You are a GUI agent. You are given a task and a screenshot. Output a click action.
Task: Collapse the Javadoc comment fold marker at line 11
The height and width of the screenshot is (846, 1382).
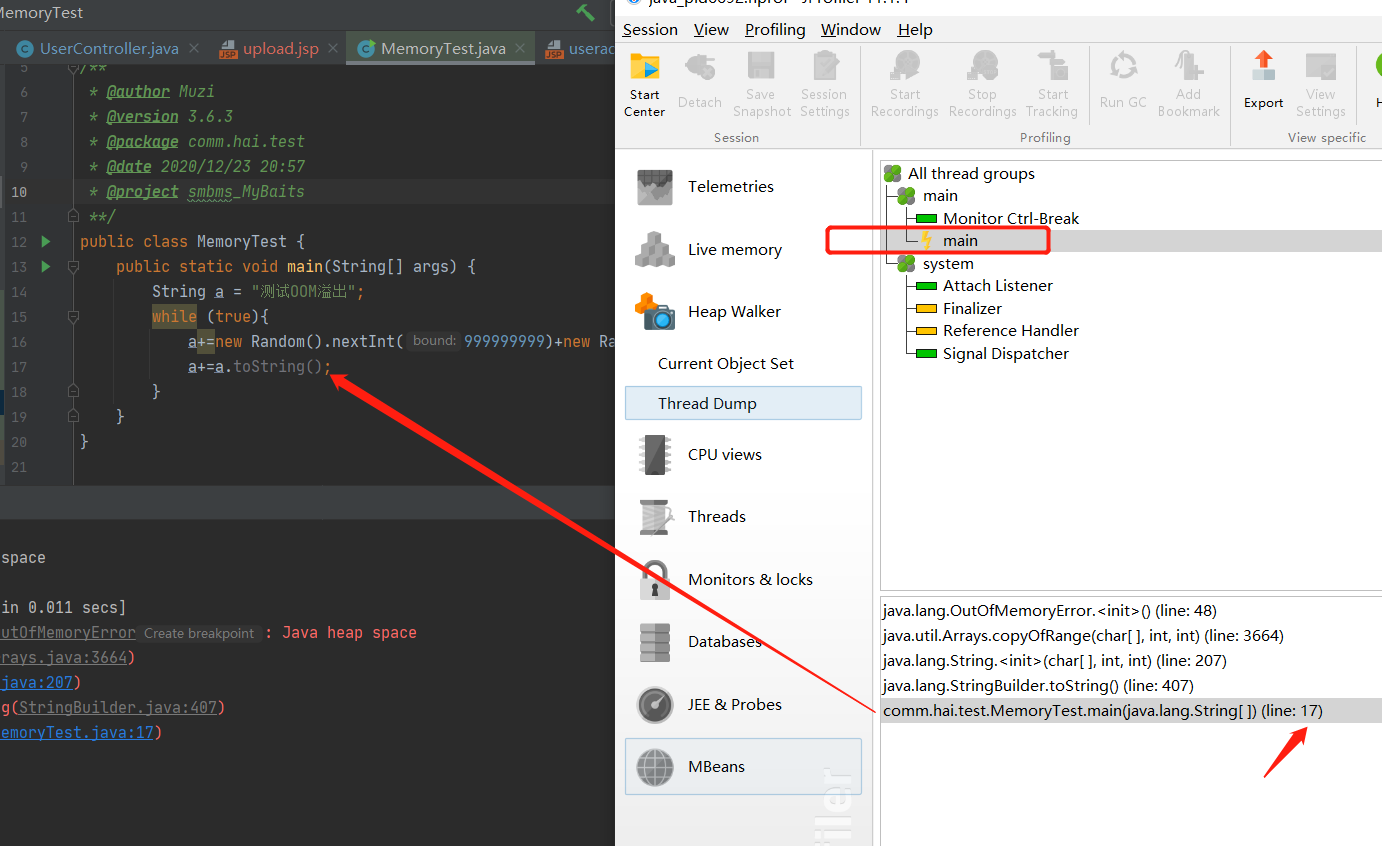(73, 216)
